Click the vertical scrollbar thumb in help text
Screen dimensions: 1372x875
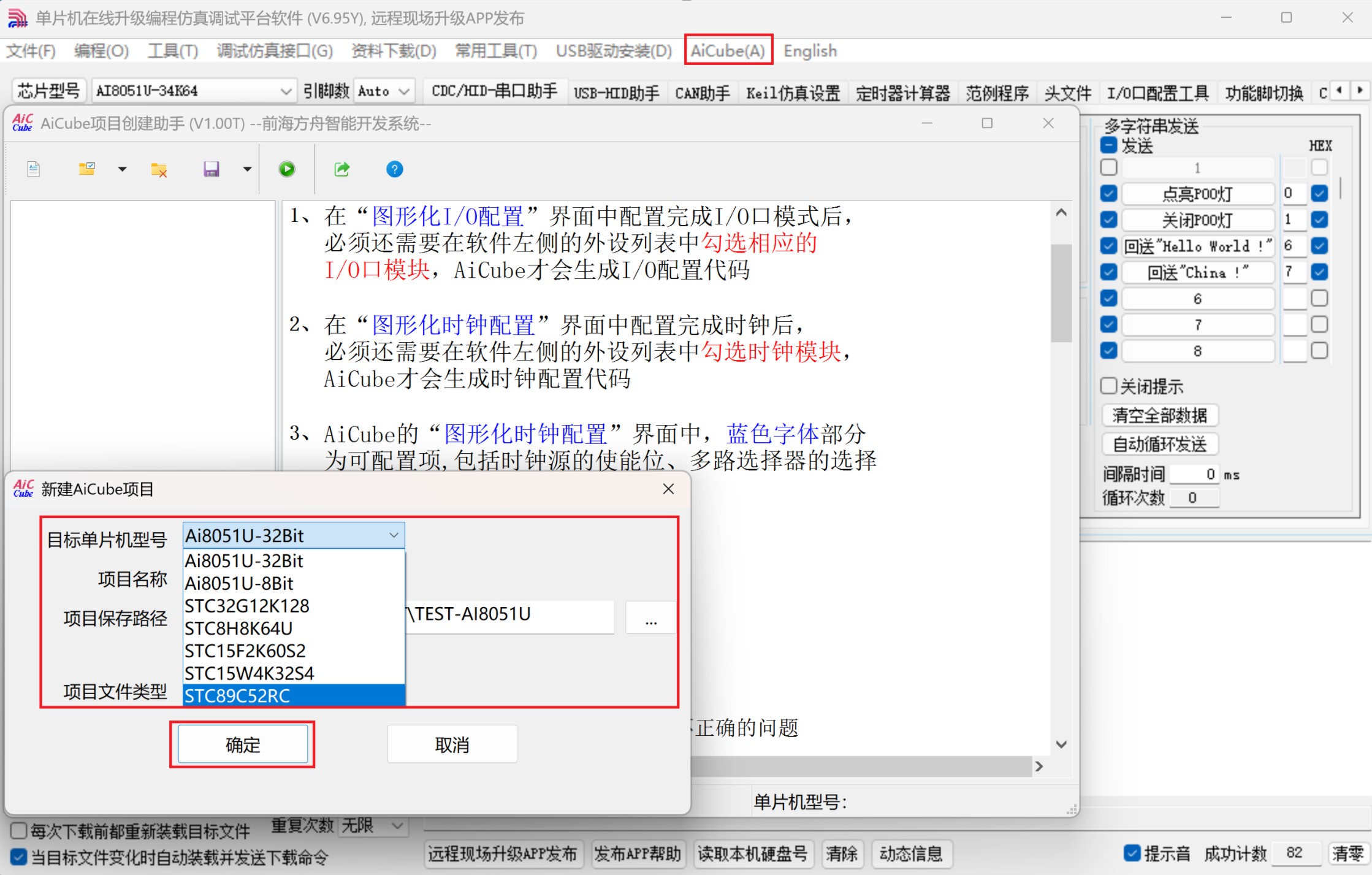[x=1061, y=293]
